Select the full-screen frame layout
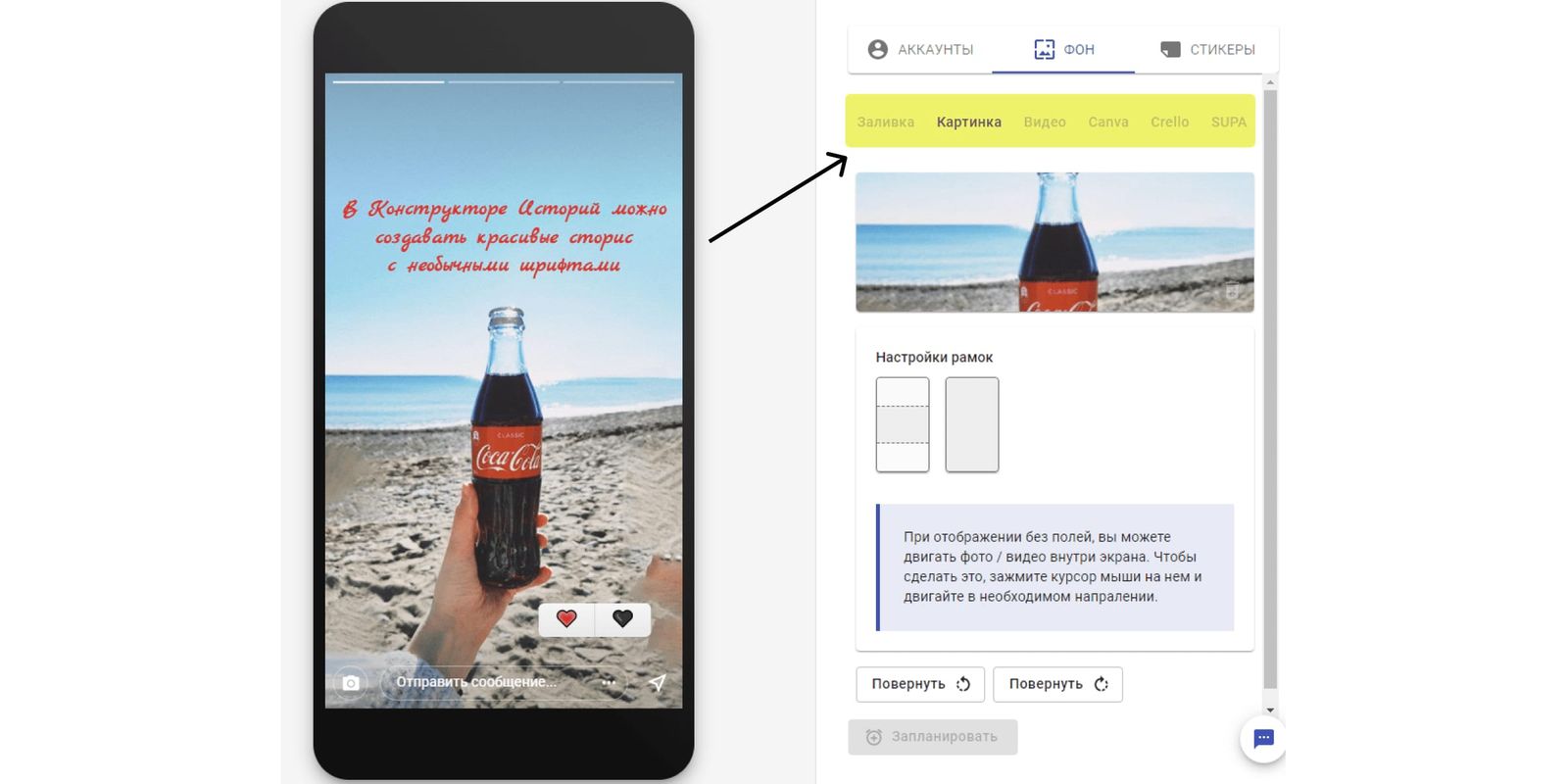The image size is (1568, 784). (971, 424)
